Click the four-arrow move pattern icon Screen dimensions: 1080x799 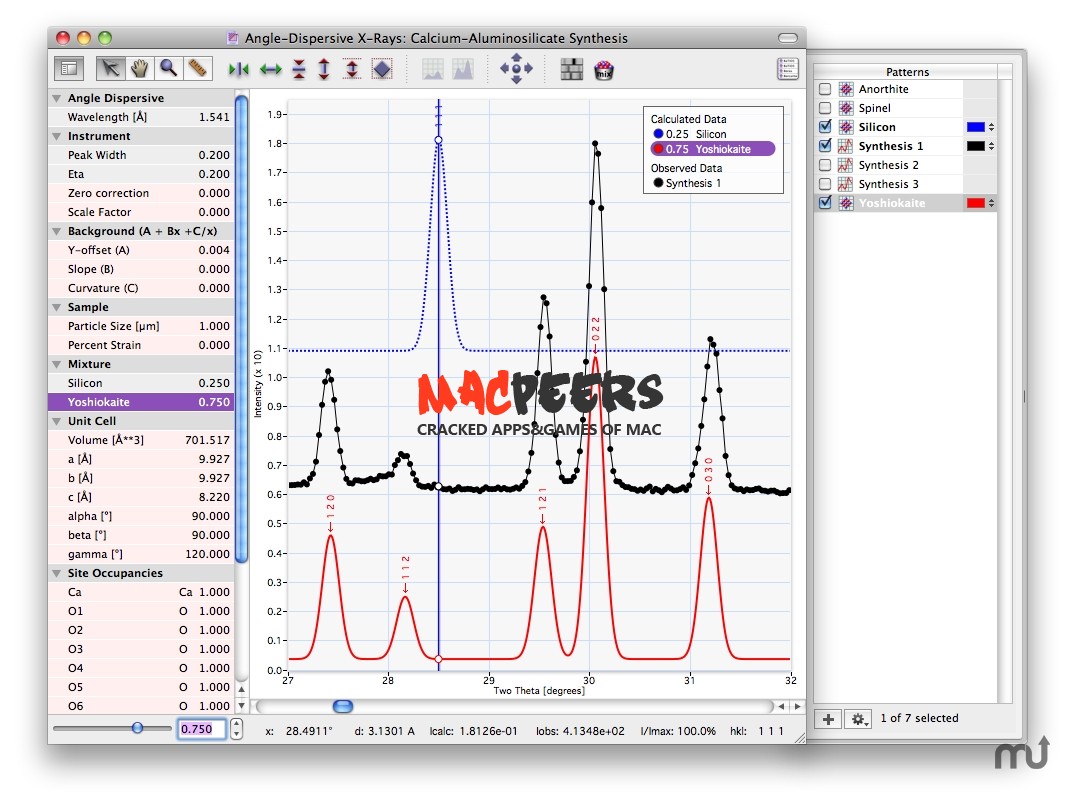[x=516, y=69]
